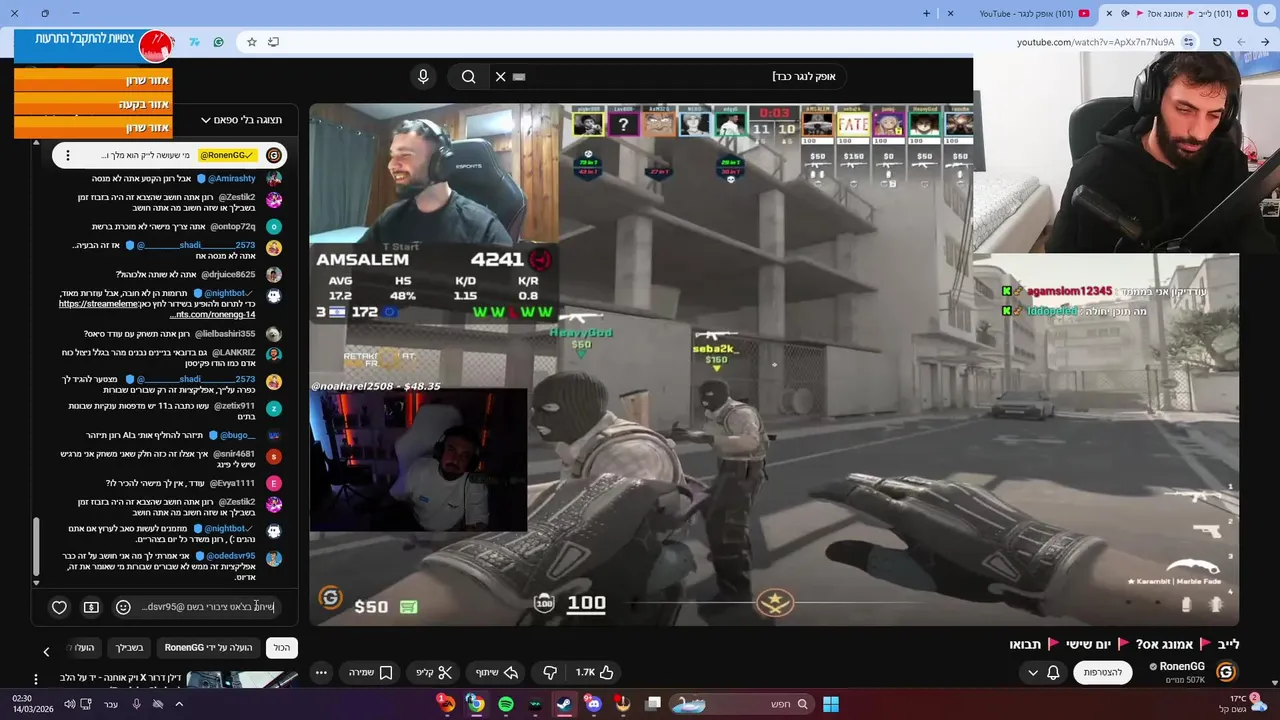Click the chip row arrow by suggested videos
The width and height of the screenshot is (1280, 720).
coord(46,652)
